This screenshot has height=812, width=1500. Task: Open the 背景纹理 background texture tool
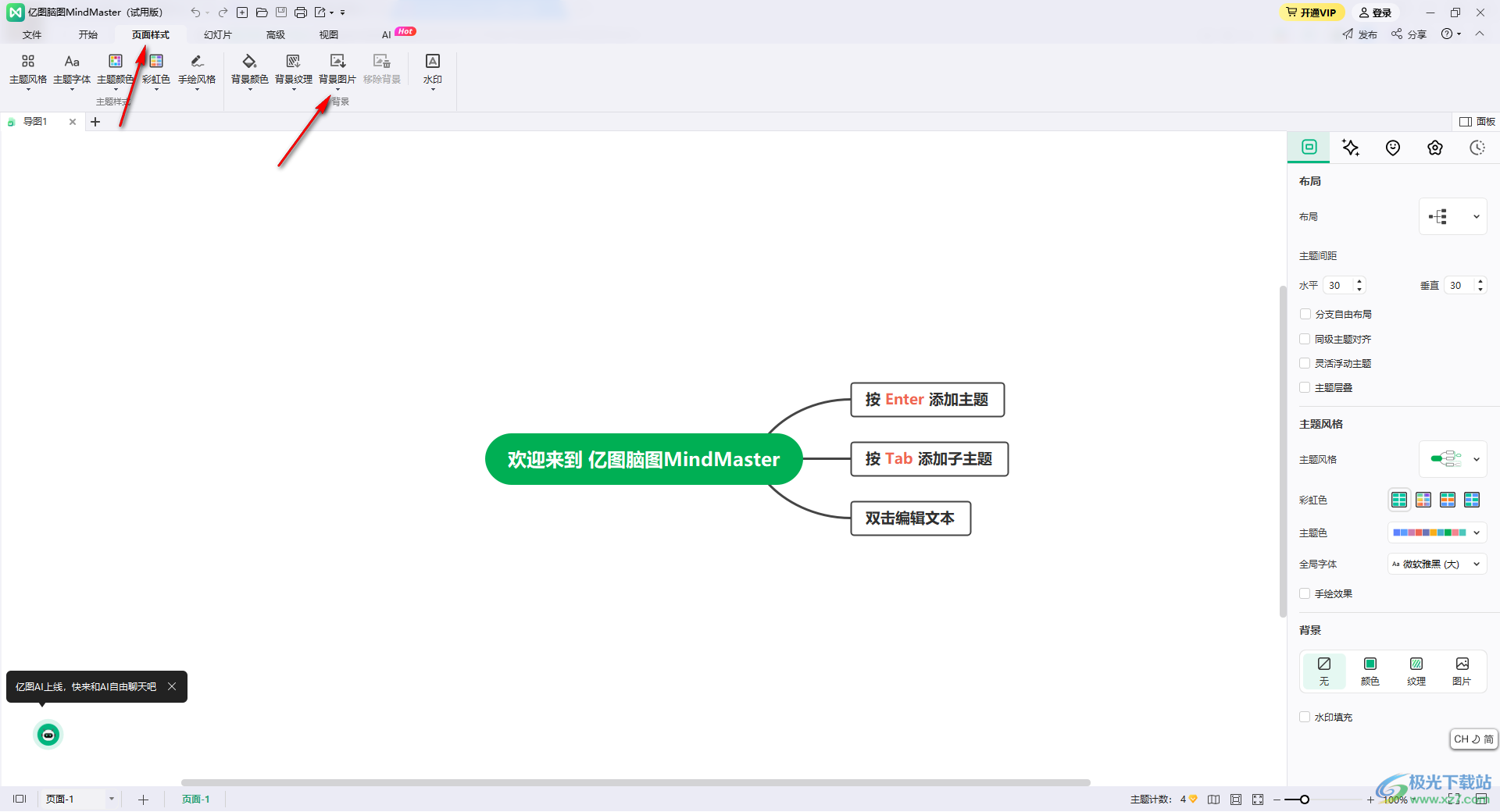[x=294, y=69]
